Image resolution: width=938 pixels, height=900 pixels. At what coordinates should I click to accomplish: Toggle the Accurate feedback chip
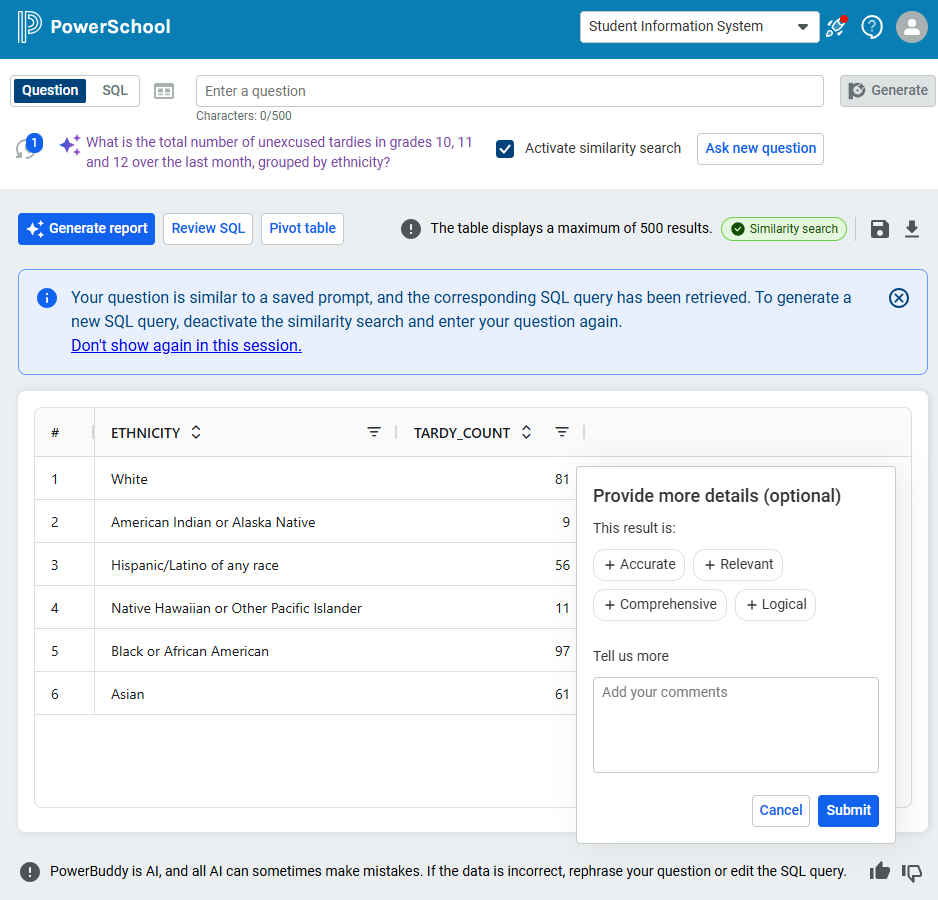pos(639,565)
